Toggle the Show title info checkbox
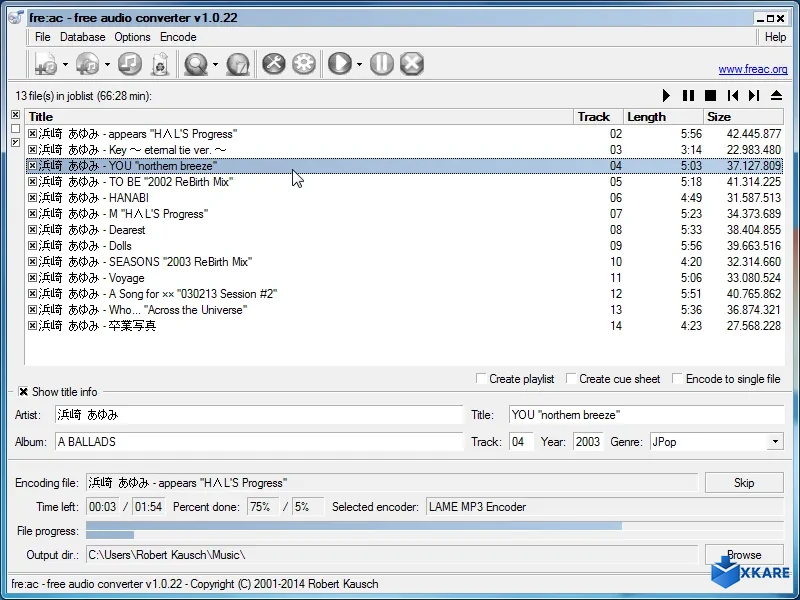The width and height of the screenshot is (800, 600). [23, 392]
